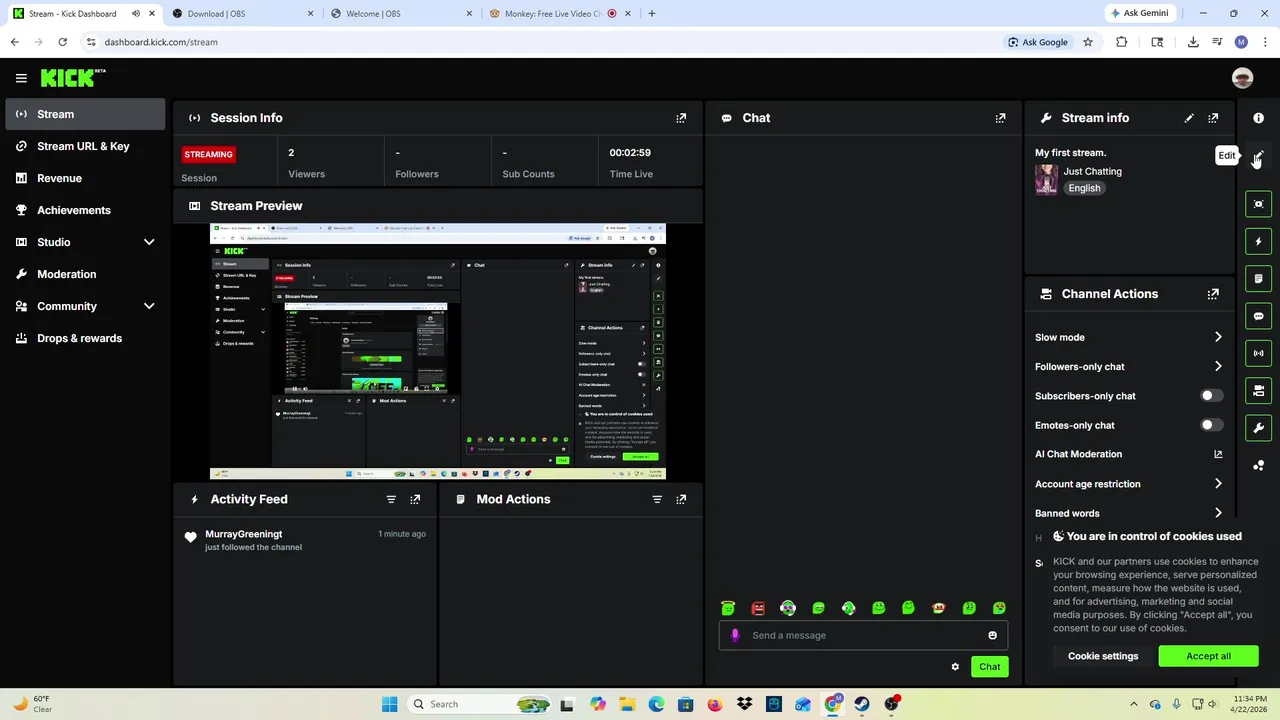
Task: Open OBS Studio from the taskbar
Action: coord(891,704)
